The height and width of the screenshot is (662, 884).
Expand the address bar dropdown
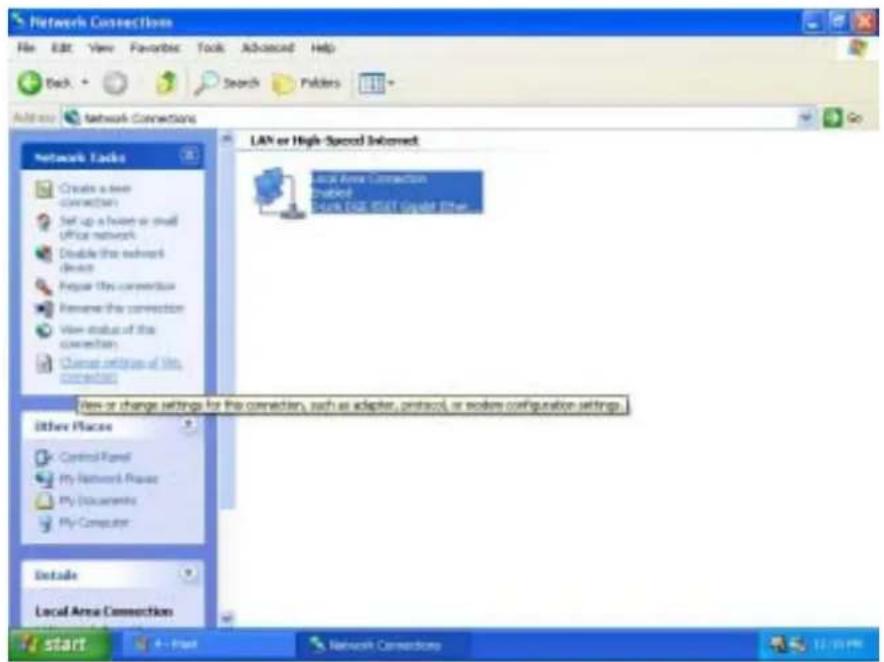(x=807, y=118)
